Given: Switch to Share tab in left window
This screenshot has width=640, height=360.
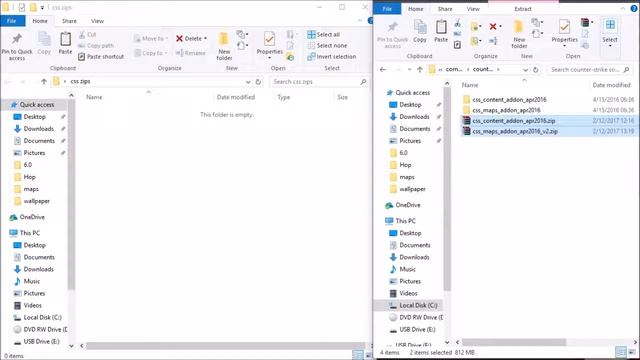Looking at the screenshot, I should point(69,21).
